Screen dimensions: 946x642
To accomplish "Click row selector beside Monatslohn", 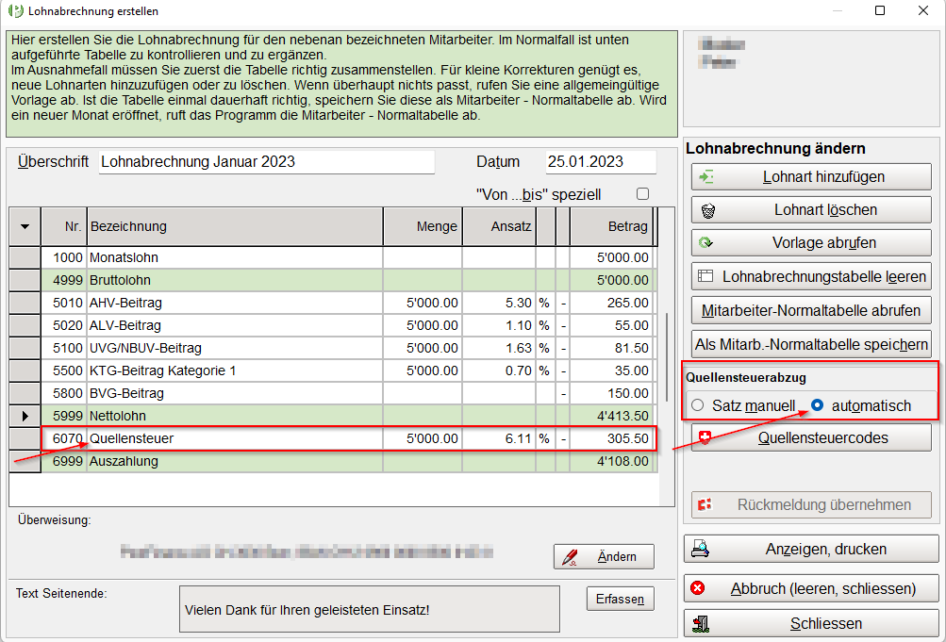I will 25,258.
